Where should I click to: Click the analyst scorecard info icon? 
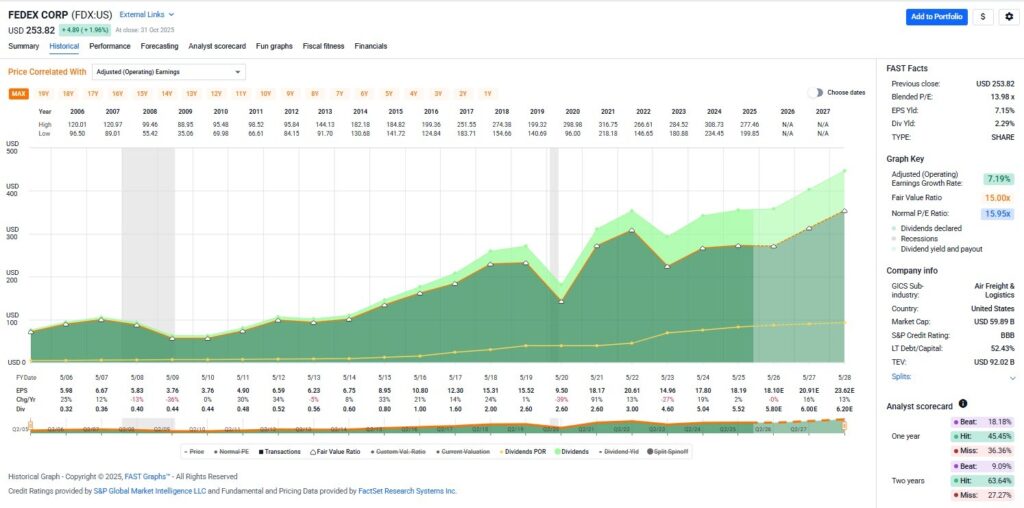click(963, 404)
